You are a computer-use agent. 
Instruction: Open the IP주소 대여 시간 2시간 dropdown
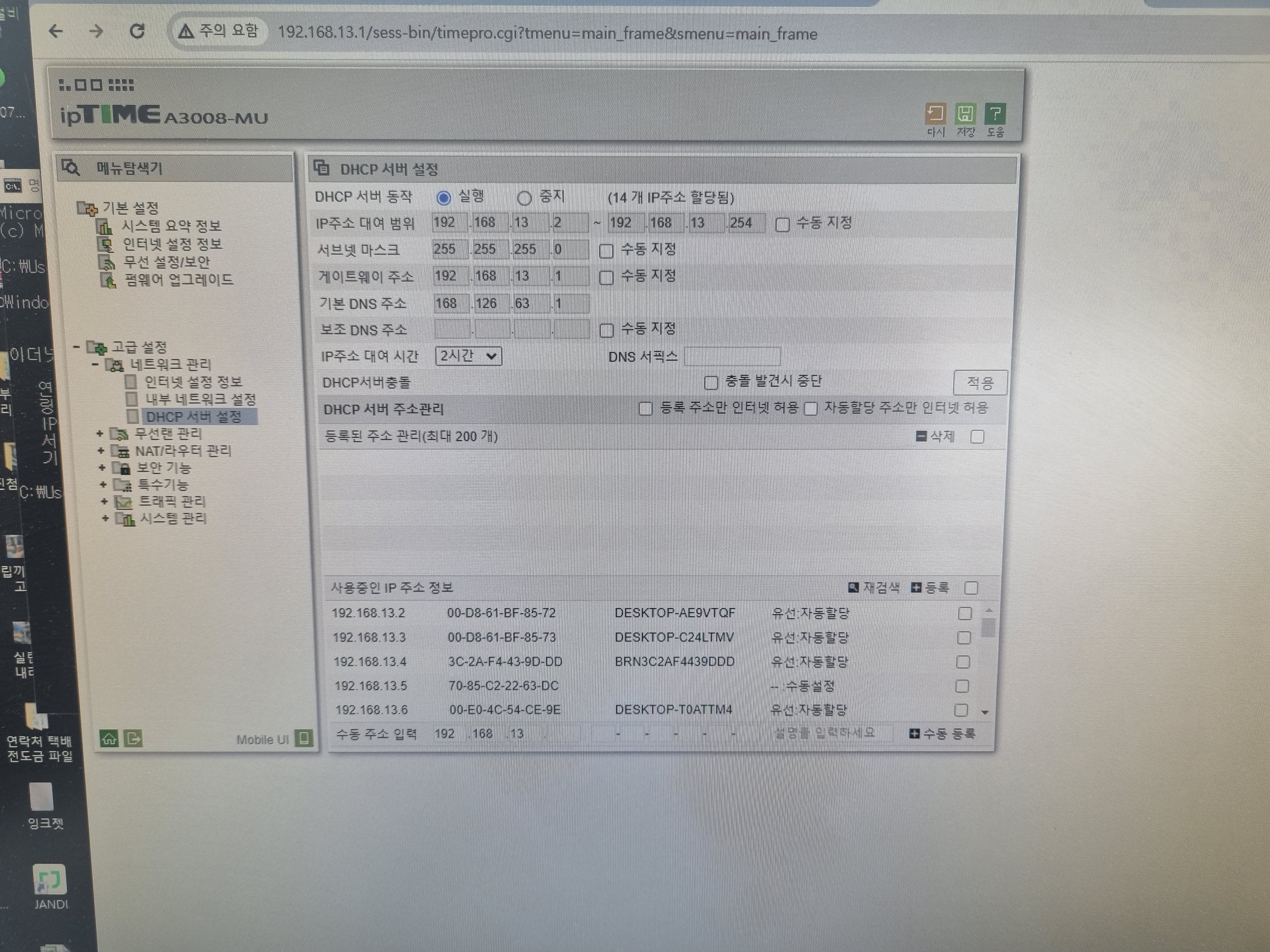click(468, 356)
